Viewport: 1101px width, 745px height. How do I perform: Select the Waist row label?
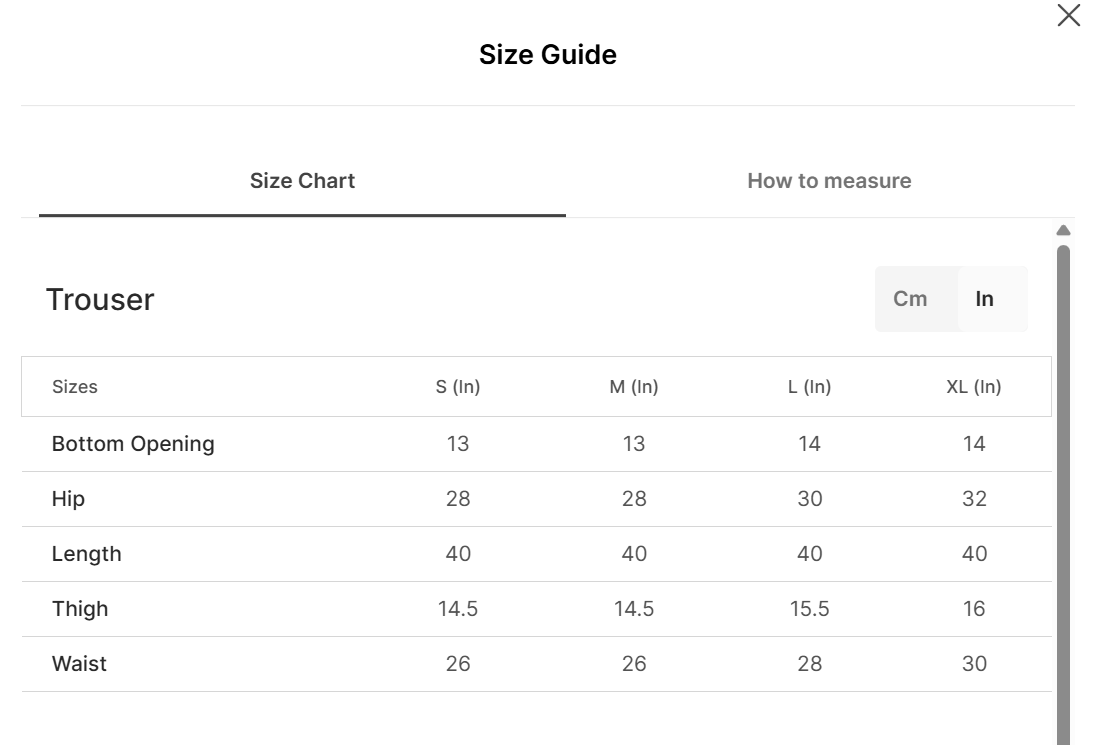tap(79, 664)
